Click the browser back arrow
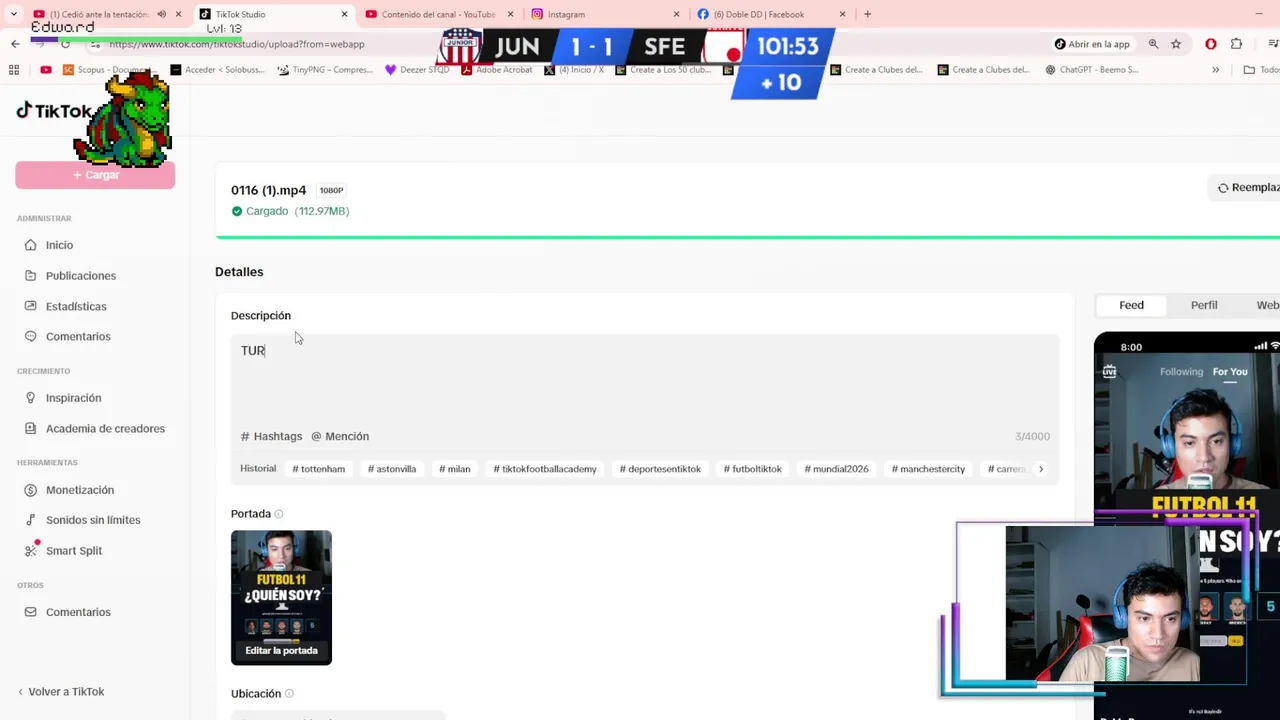 (15, 44)
